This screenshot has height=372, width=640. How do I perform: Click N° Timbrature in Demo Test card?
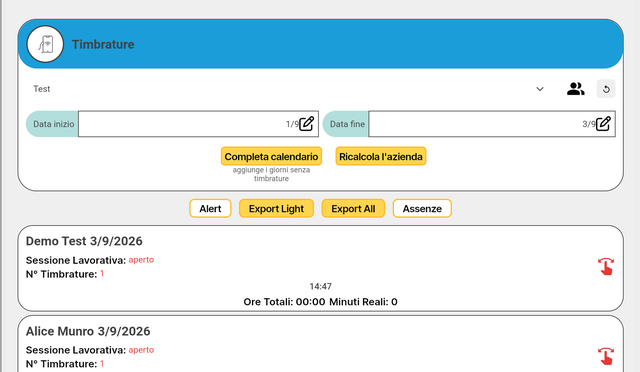click(x=61, y=274)
